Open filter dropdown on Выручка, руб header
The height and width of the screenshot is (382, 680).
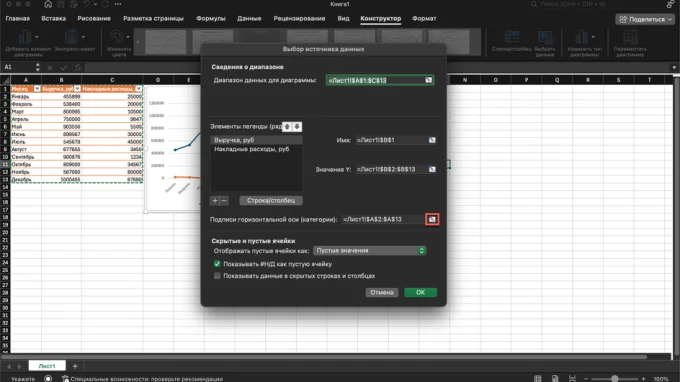pyautogui.click(x=77, y=89)
